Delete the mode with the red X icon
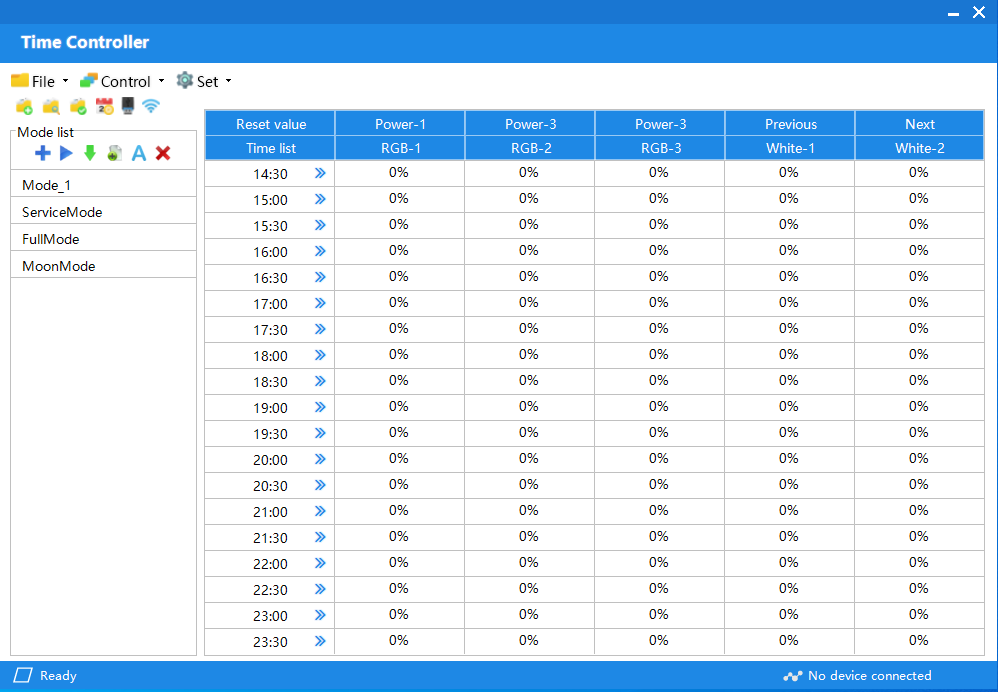This screenshot has height=692, width=998. (x=163, y=153)
